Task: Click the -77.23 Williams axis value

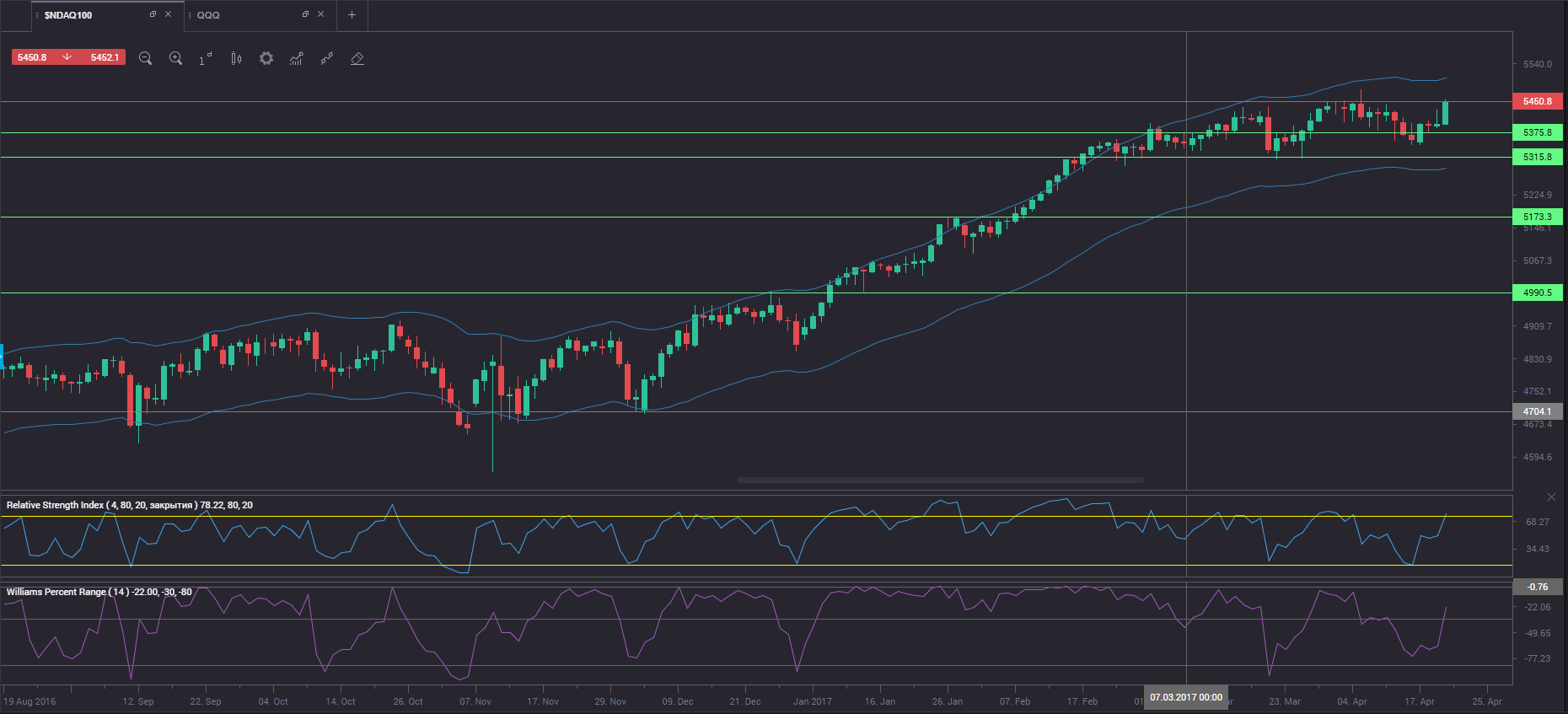Action: coord(1538,658)
